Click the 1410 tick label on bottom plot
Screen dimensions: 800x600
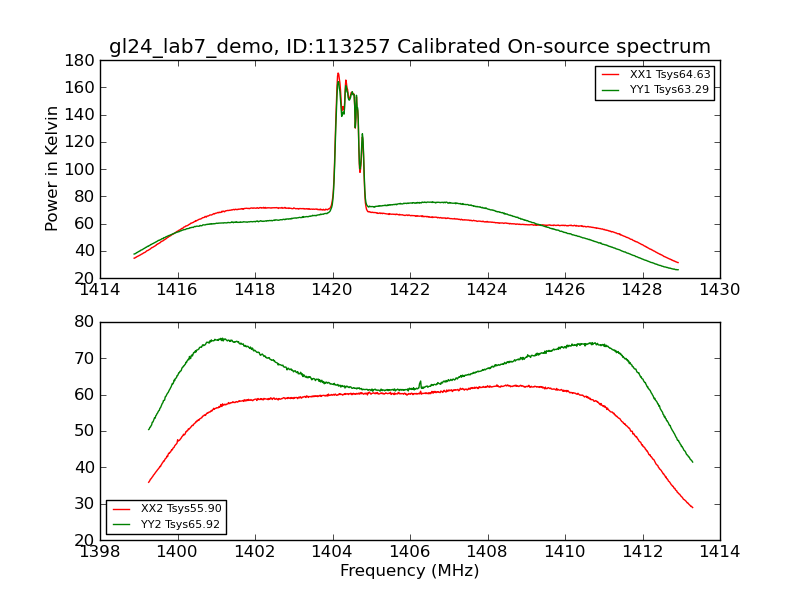(565, 552)
